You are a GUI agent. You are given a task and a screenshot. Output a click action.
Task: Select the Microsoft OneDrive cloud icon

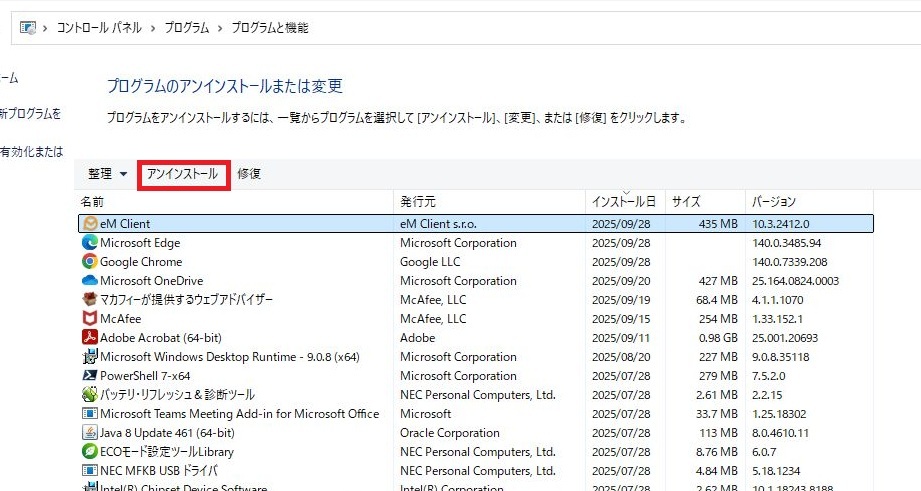(90, 281)
